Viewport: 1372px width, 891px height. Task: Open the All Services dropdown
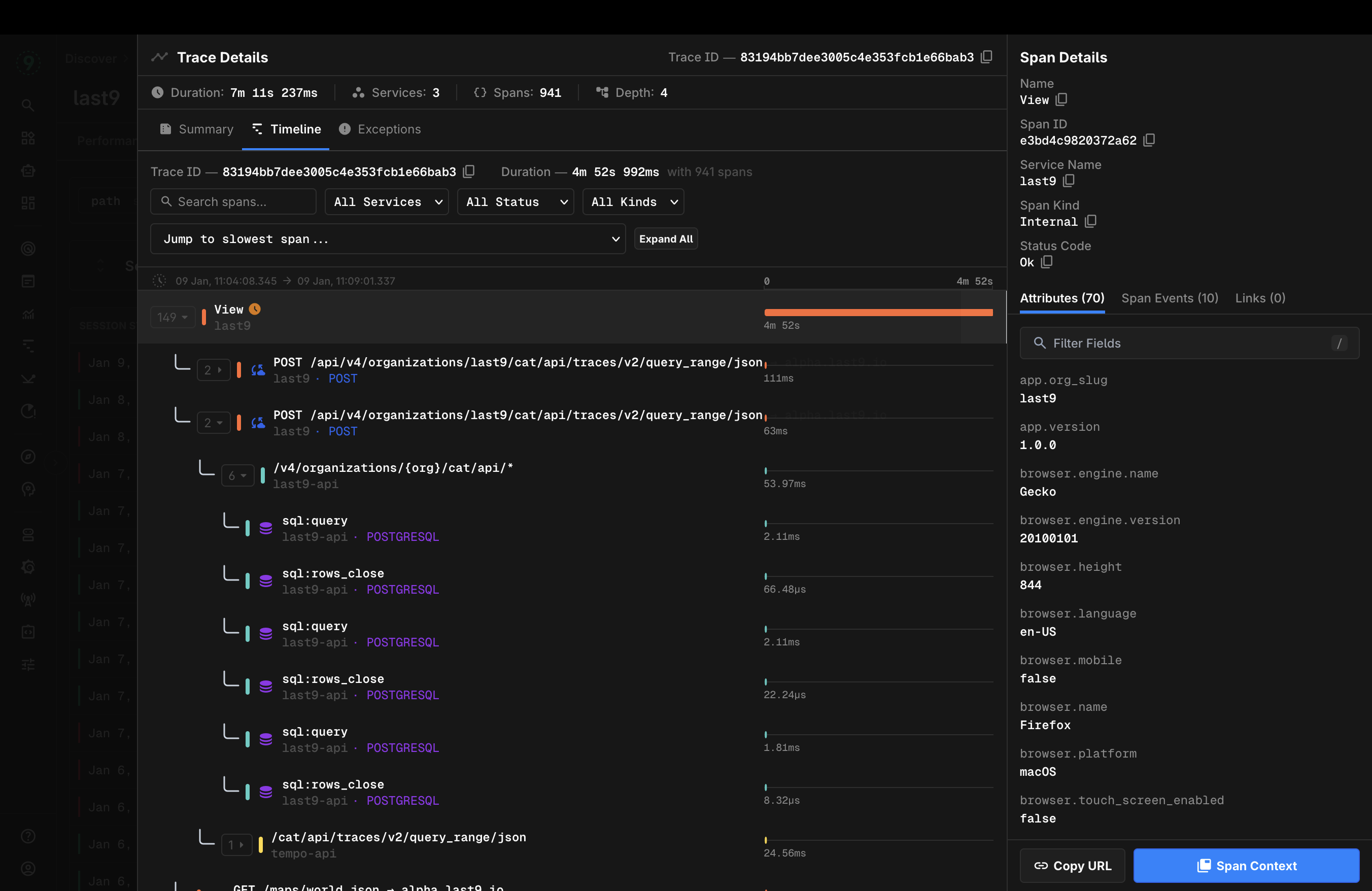pos(386,202)
